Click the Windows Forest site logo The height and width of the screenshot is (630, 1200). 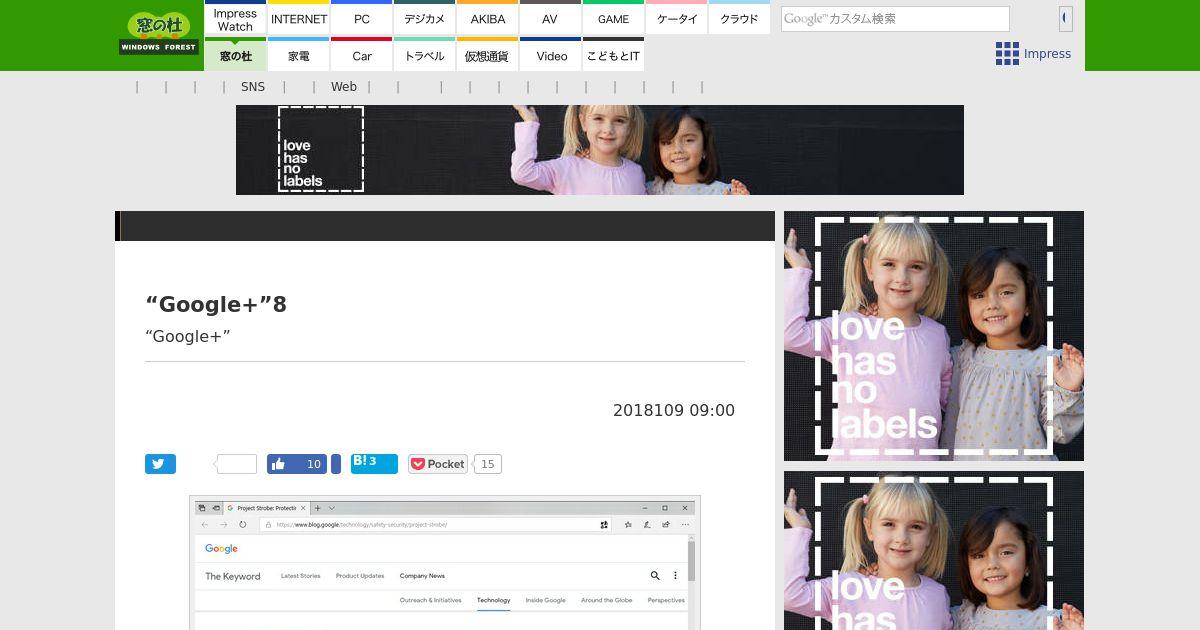[x=159, y=33]
